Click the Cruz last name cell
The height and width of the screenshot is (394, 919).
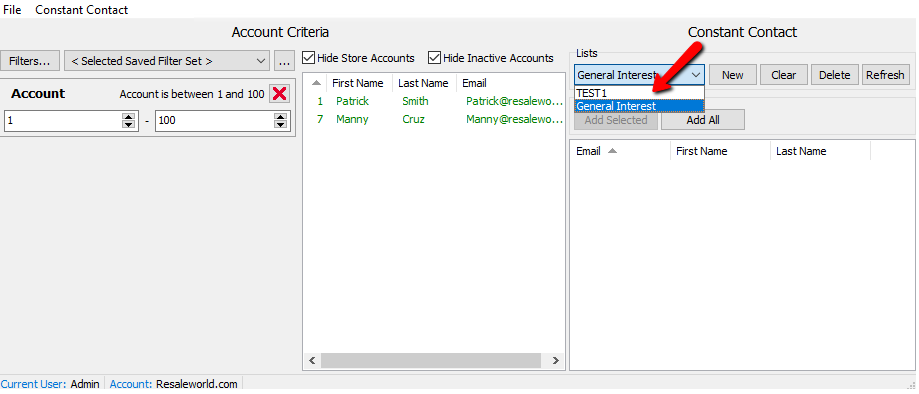(414, 120)
